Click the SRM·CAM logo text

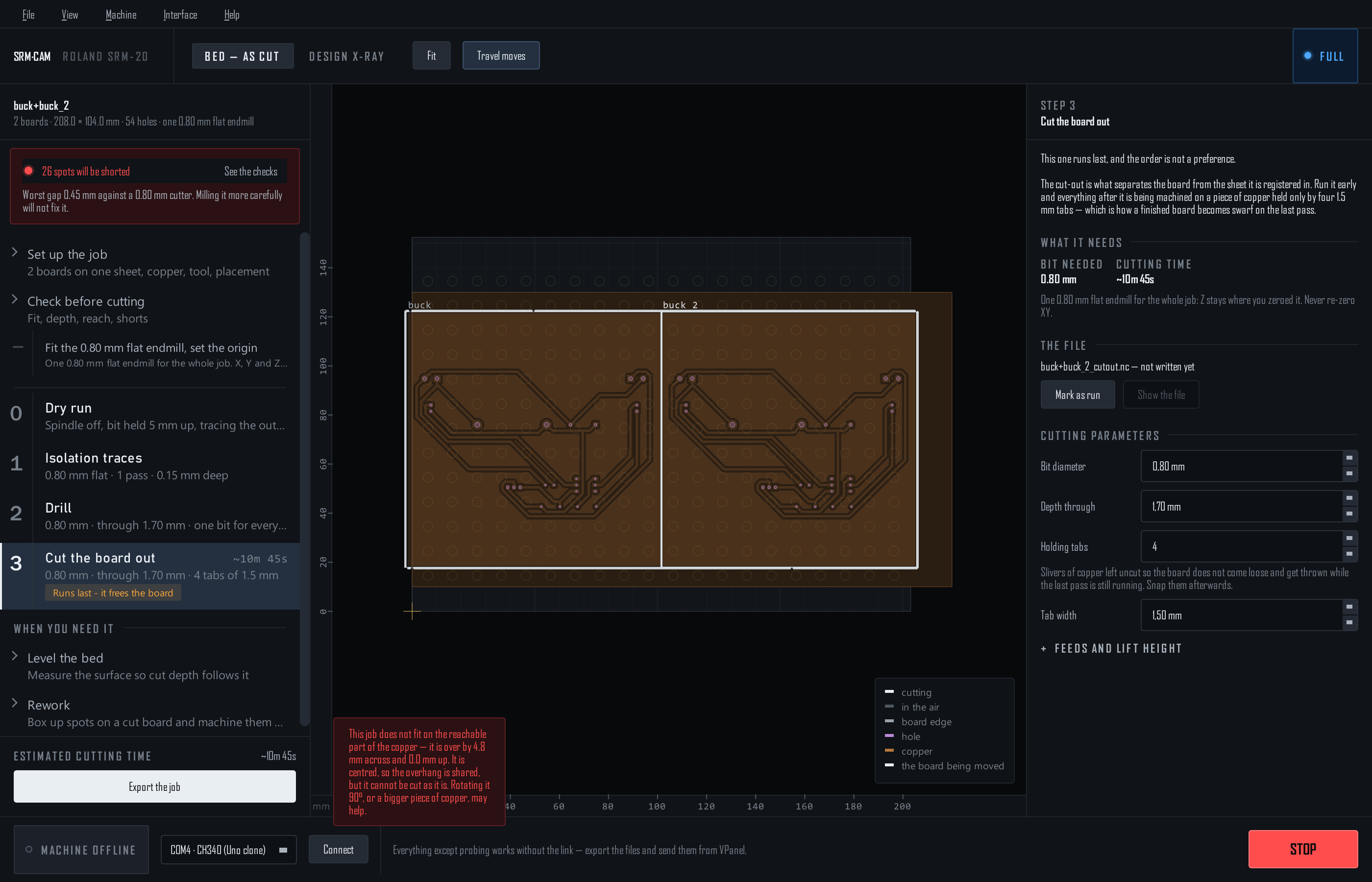coord(32,56)
